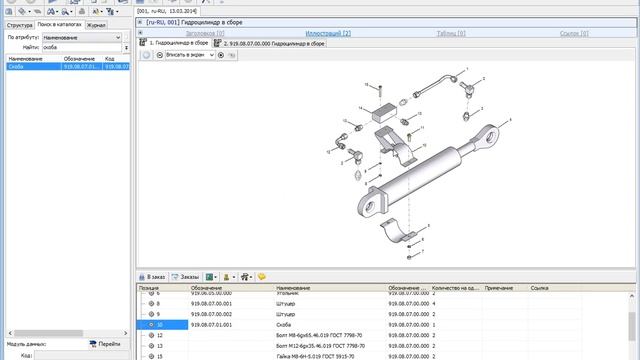640x360 pixels.
Task: Click the 'Наименование' column header in the parts table
Action: (x=331, y=288)
